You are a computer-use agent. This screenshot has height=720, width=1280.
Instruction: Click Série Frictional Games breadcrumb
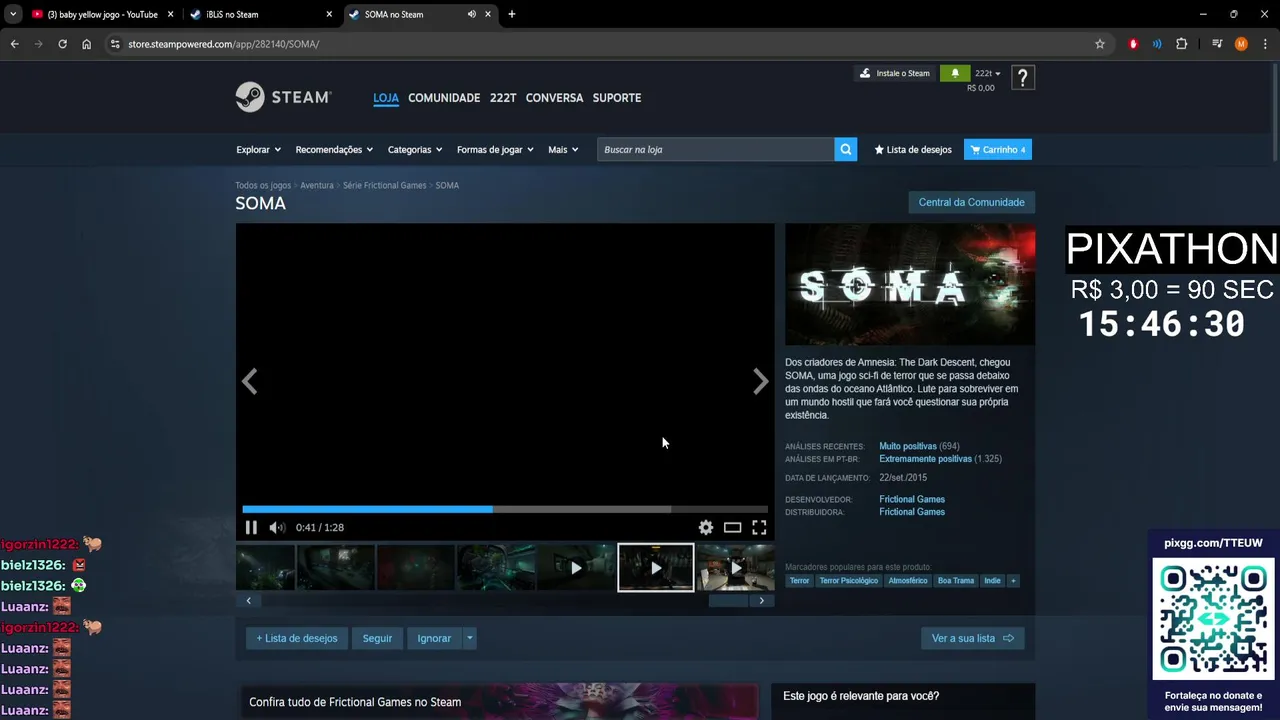point(385,185)
